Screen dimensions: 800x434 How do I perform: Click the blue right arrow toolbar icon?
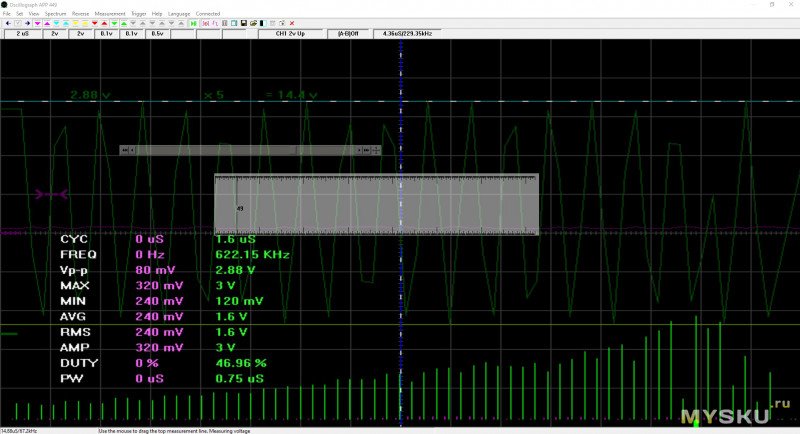28,23
